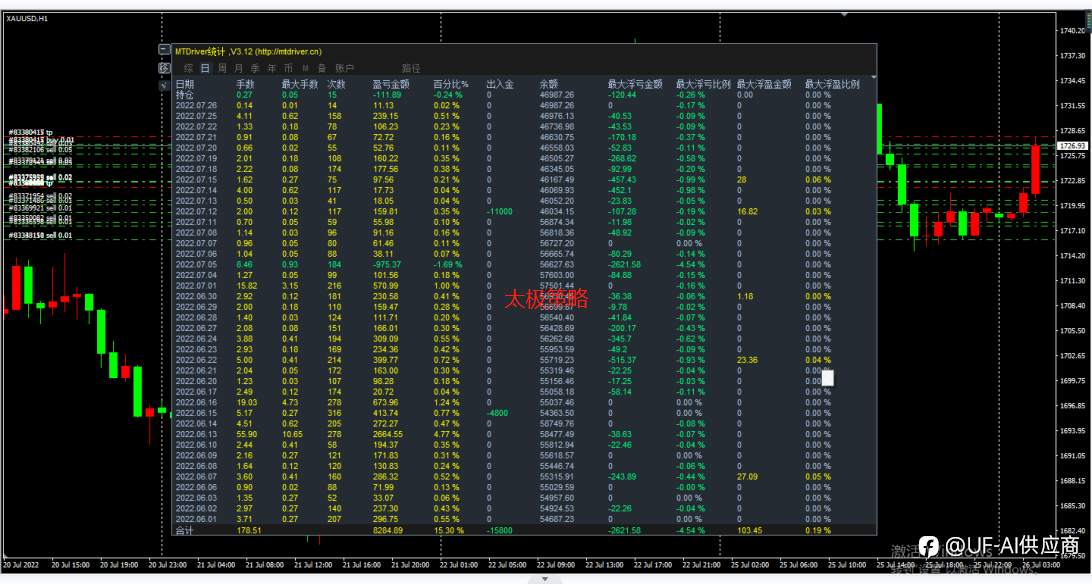Click the 8284.89 total profit value
Image resolution: width=1092 pixels, height=584 pixels.
click(387, 530)
